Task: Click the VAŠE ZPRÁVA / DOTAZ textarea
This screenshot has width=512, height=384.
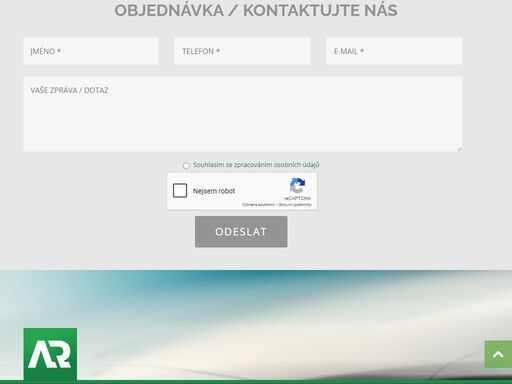Action: tap(243, 114)
